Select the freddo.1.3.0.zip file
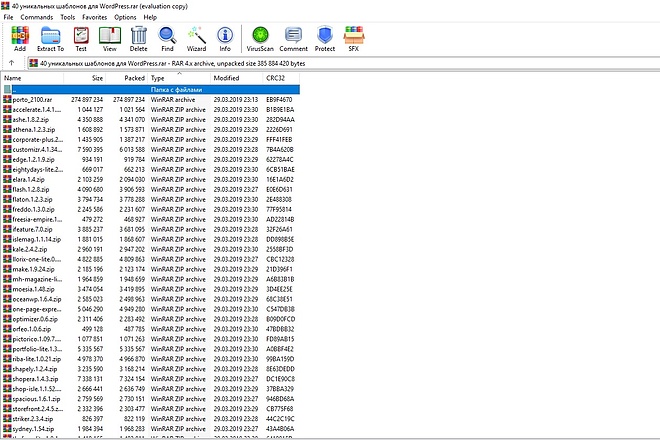The height and width of the screenshot is (440, 660). (x=33, y=209)
